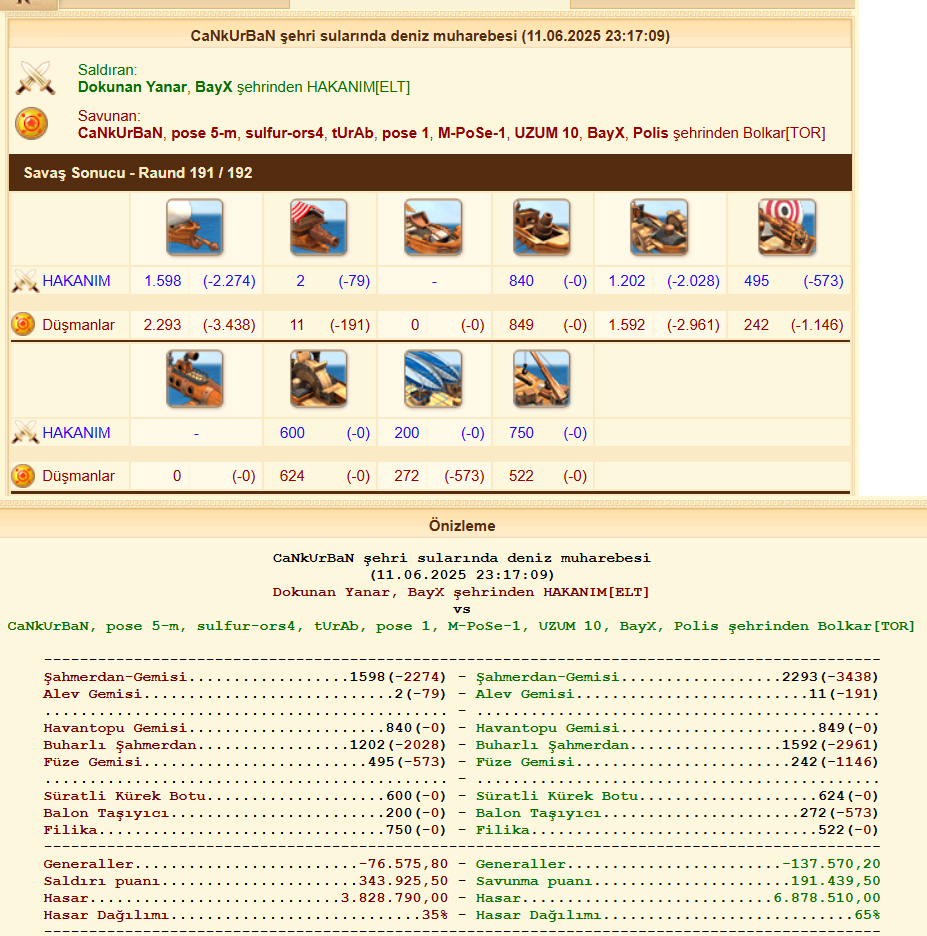The image size is (927, 936).
Task: Select the rocket ship icon with target sail
Action: 787,227
